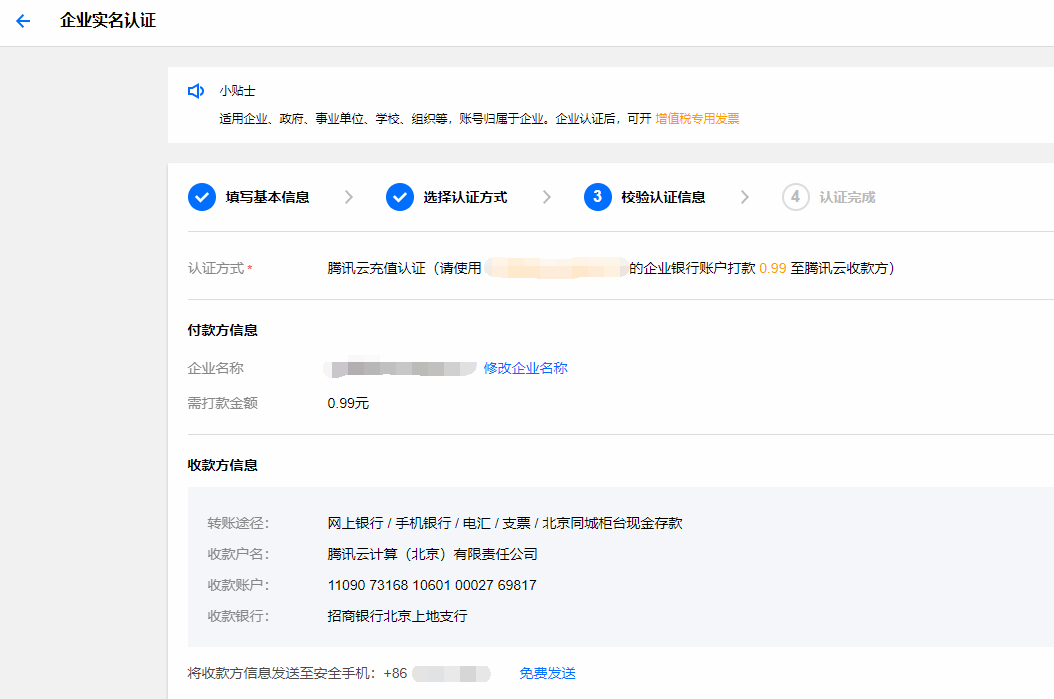
Task: Click the 收款银行 label
Action: click(238, 616)
